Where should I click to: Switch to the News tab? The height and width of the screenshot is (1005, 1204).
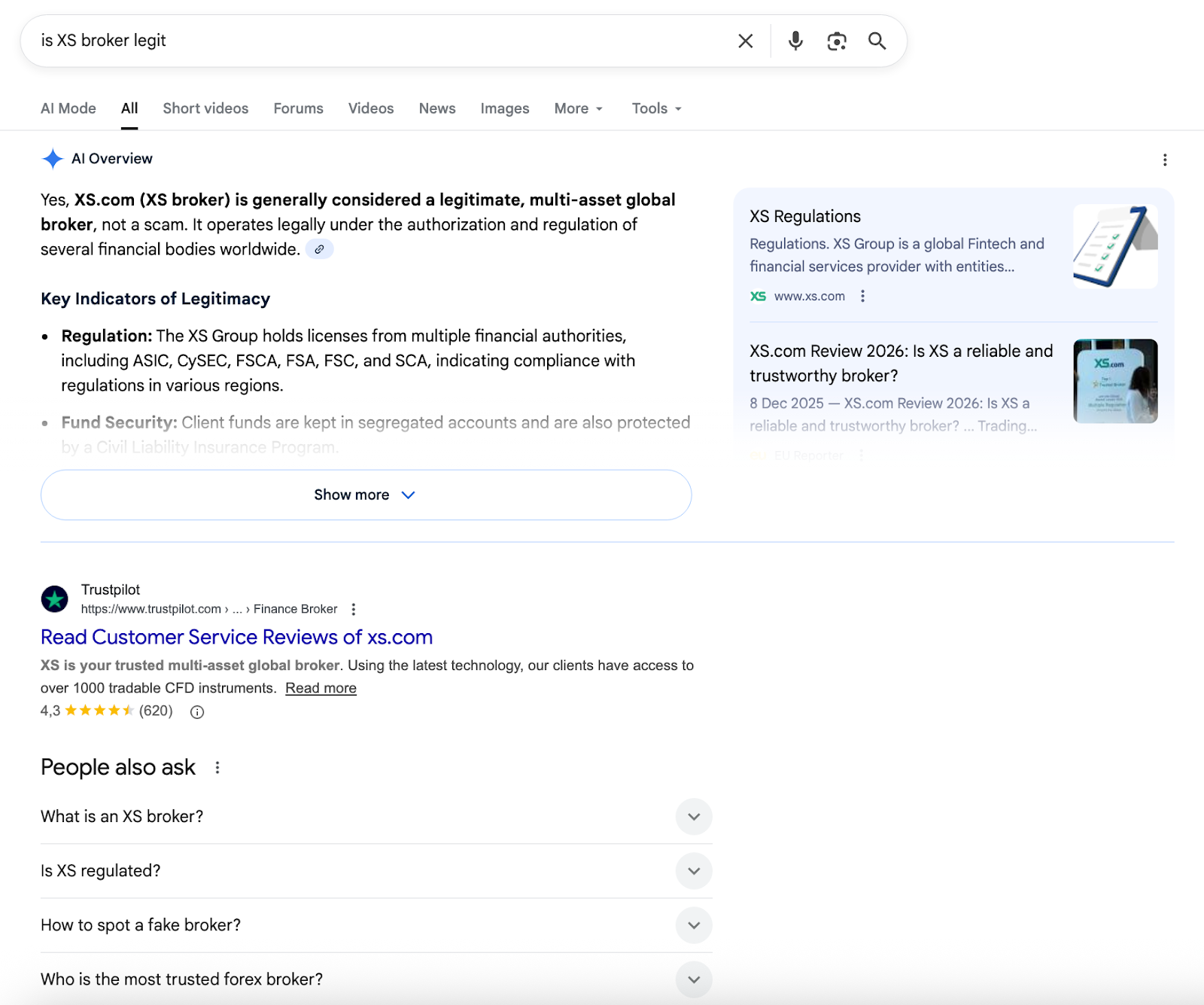(x=437, y=108)
